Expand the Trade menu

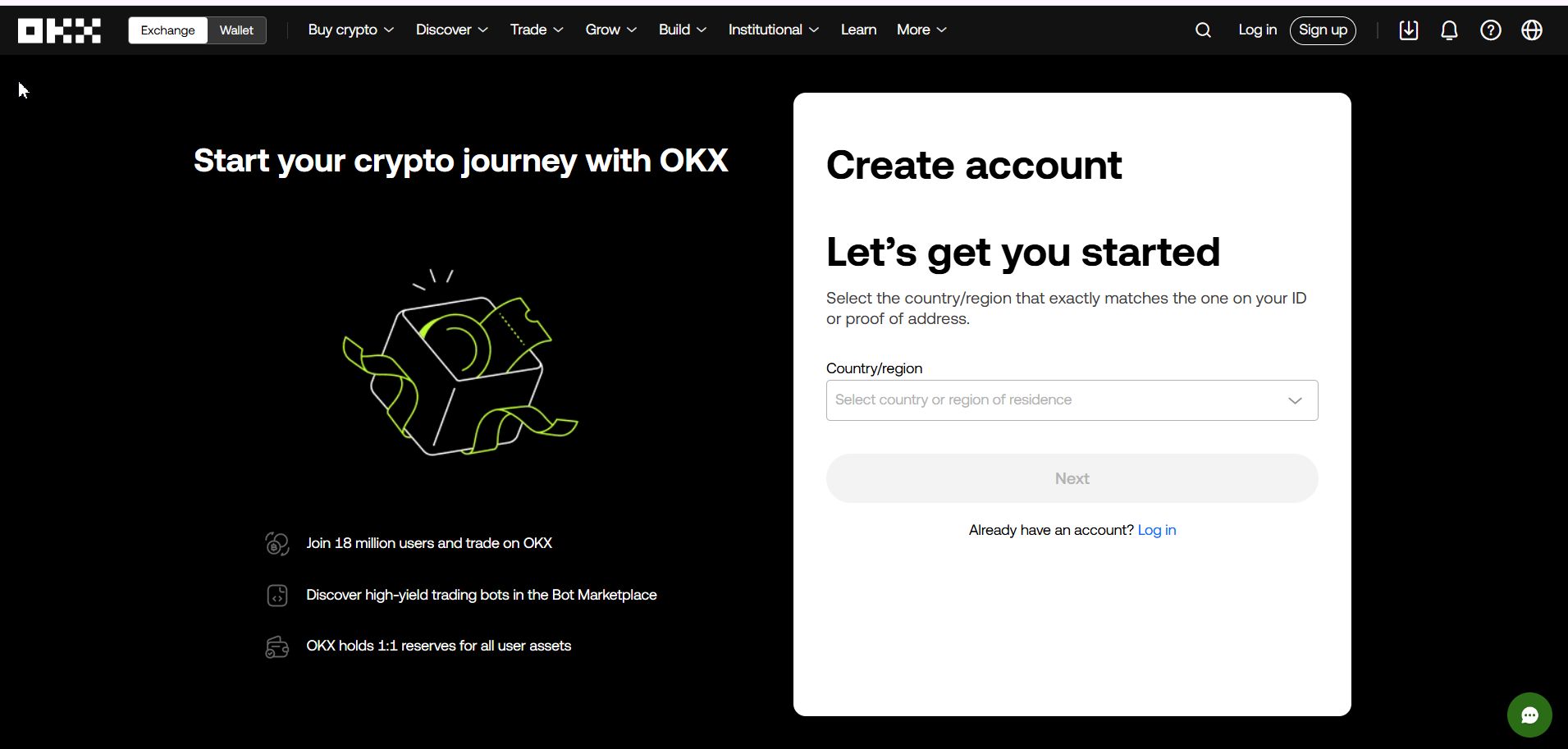537,30
